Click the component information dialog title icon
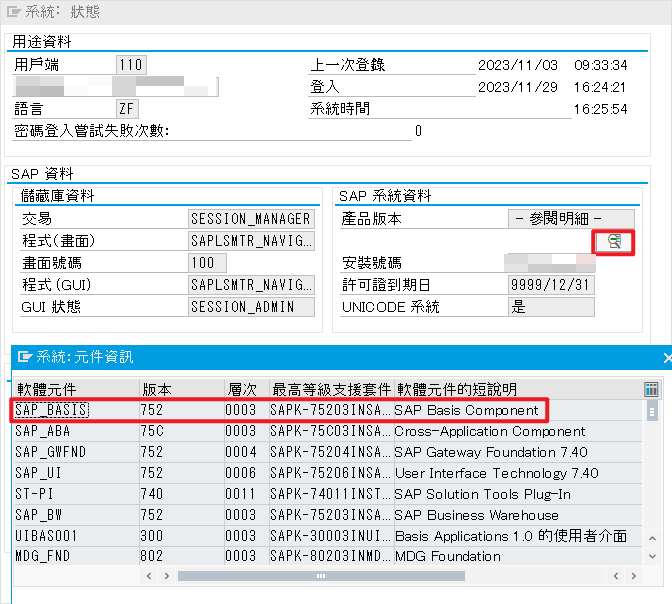The width and height of the screenshot is (672, 604). point(24,356)
